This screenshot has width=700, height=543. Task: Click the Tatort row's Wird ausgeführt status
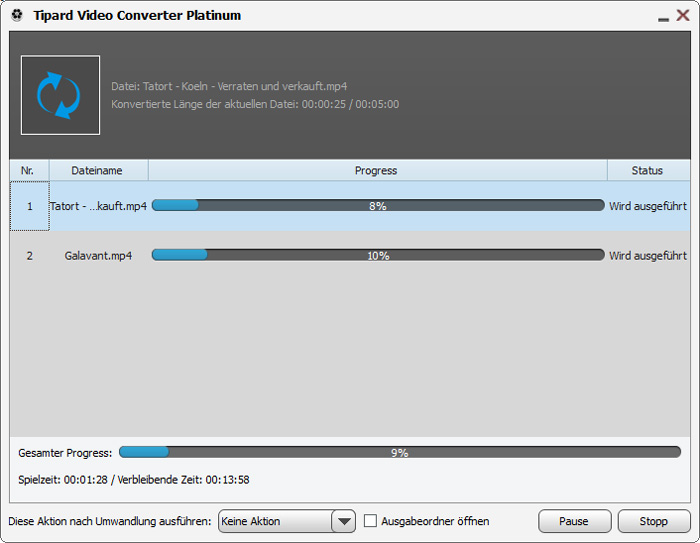(648, 206)
